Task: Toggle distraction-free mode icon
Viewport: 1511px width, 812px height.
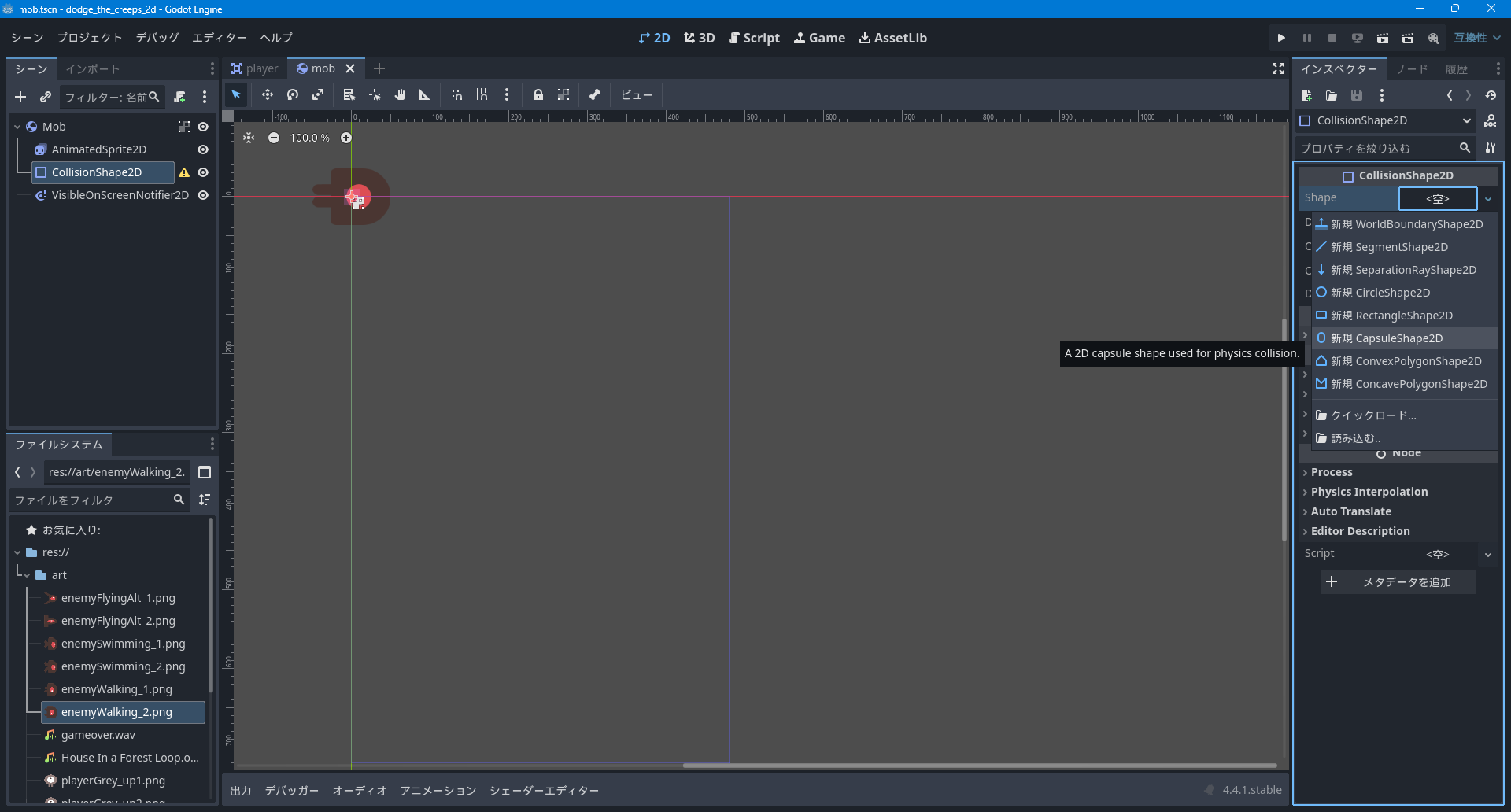Action: pos(1278,69)
